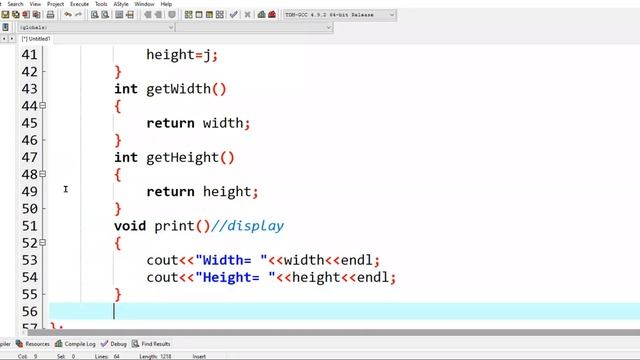Screen dimensions: 640x360
Task: Click the "Height= " string on line 54
Action: [x=235, y=278]
